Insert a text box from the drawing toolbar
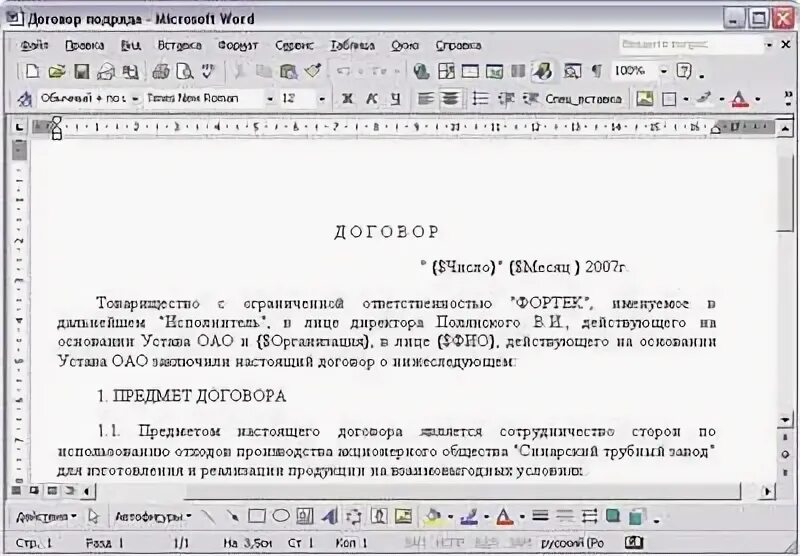Viewport: 800px width, 556px height. [305, 517]
